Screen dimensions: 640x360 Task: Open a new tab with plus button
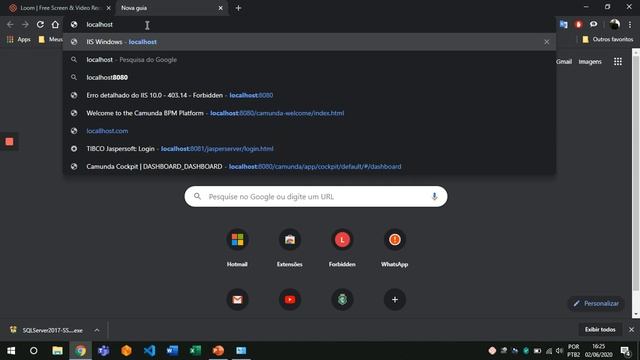[238, 8]
